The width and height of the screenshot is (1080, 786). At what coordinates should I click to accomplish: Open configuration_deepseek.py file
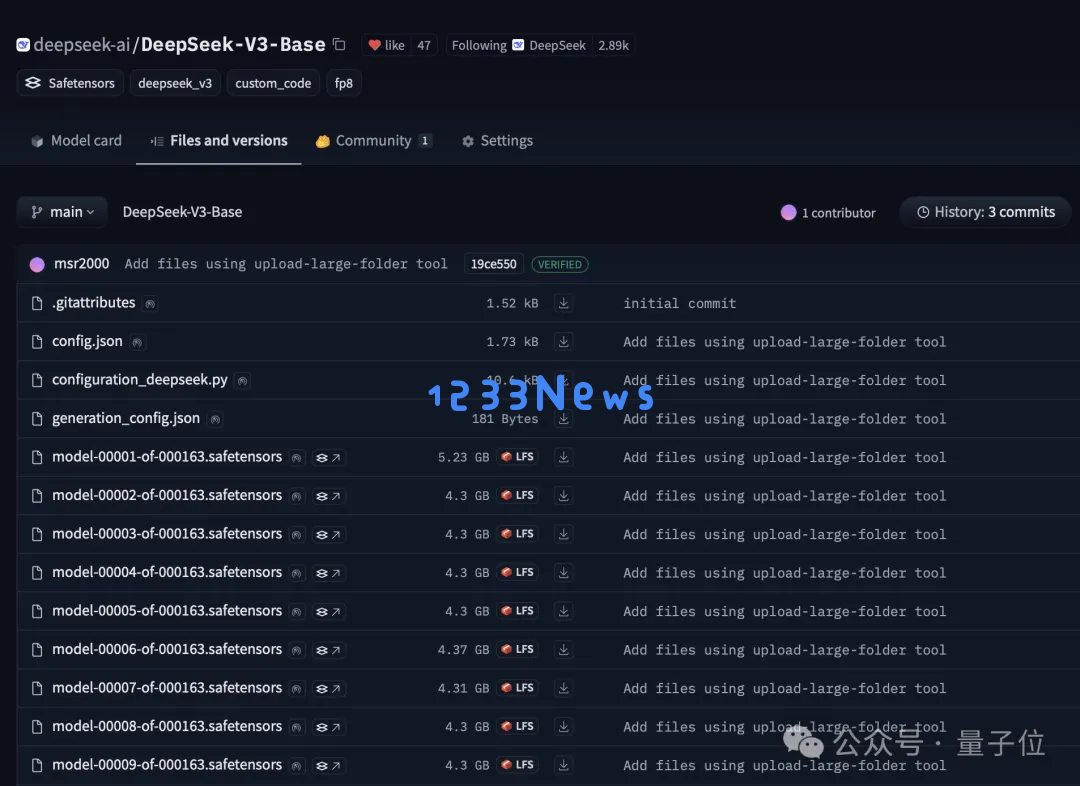point(140,380)
